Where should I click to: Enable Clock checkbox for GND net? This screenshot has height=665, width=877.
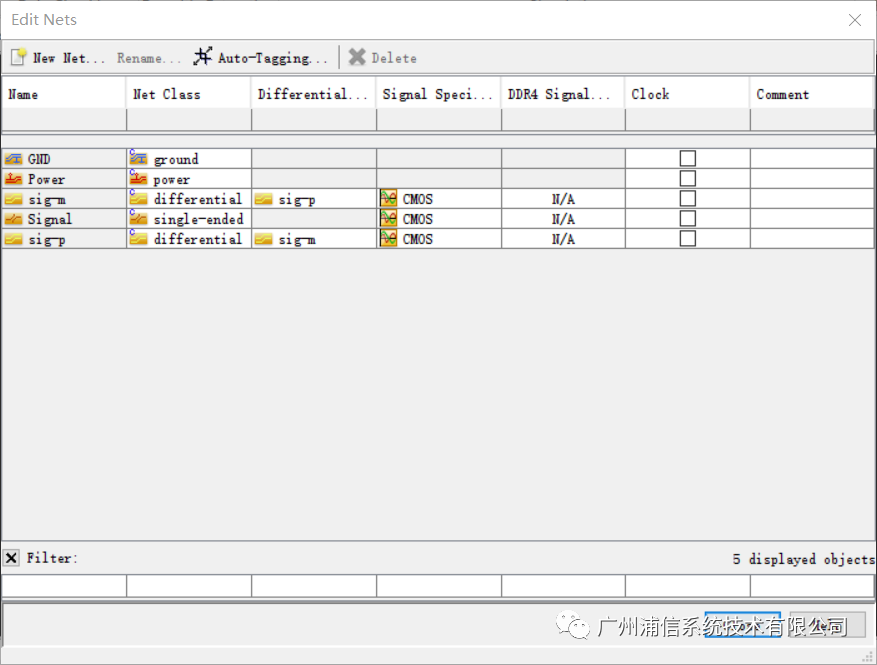tap(688, 158)
